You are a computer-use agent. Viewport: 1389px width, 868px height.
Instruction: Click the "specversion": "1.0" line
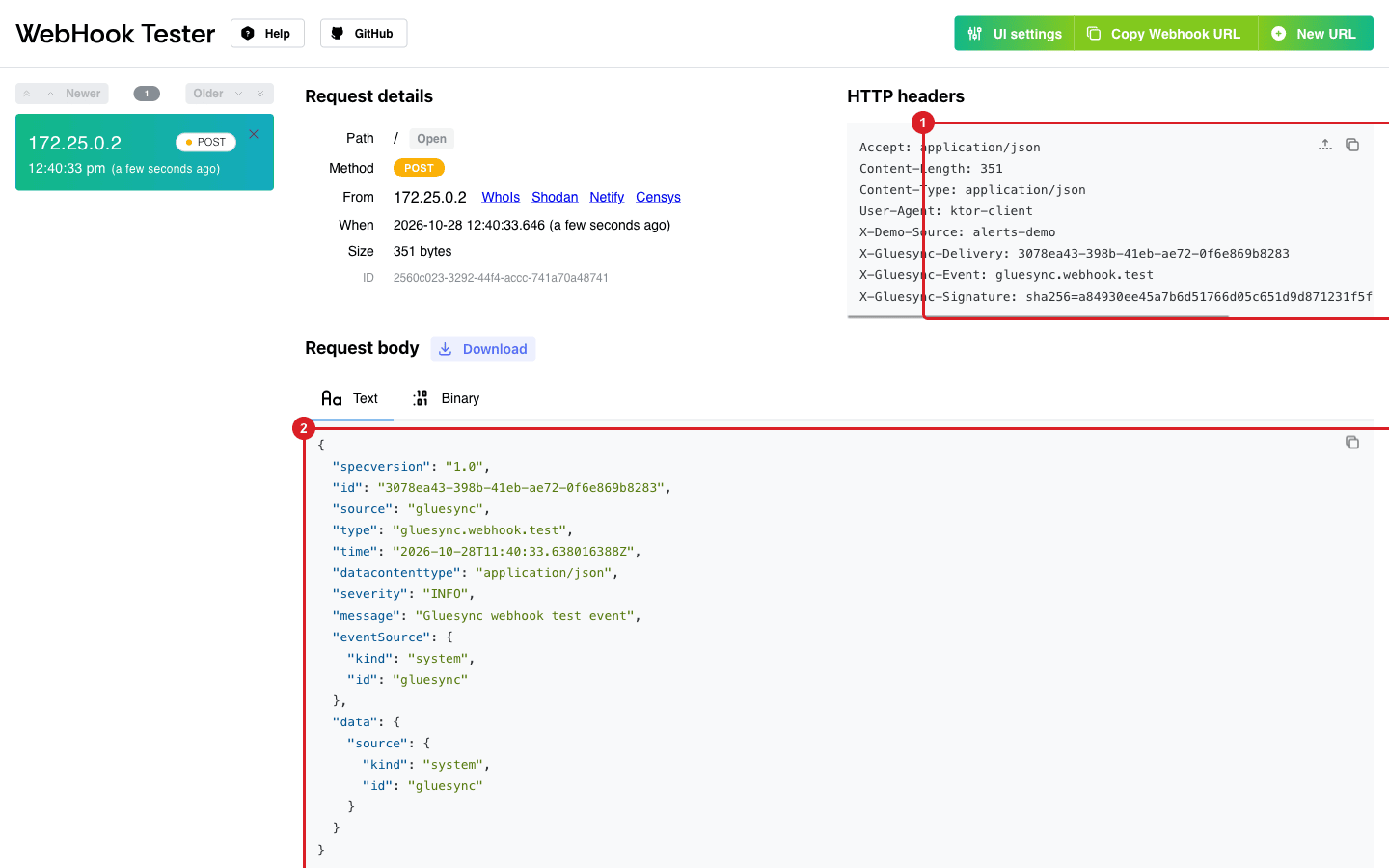click(x=411, y=467)
